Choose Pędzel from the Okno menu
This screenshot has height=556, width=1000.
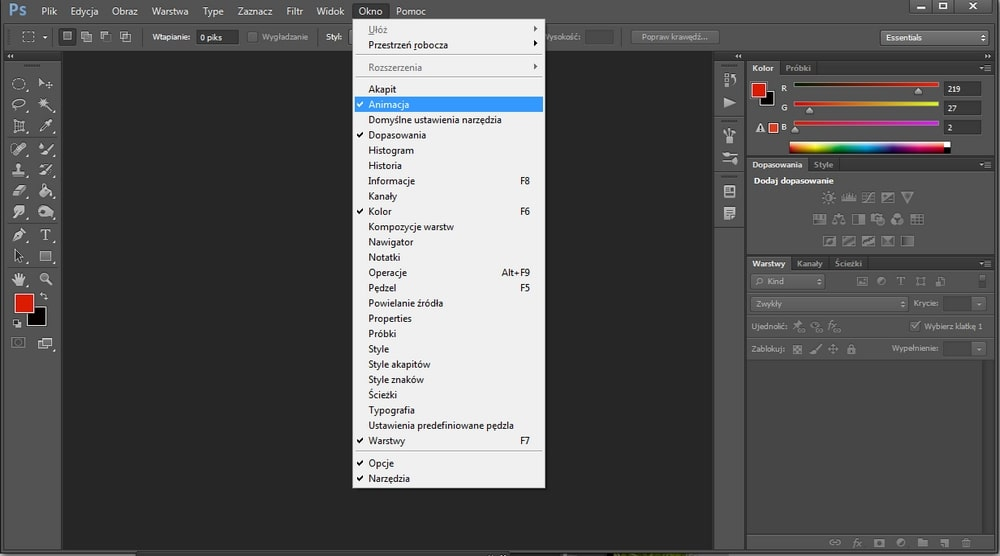tap(448, 288)
